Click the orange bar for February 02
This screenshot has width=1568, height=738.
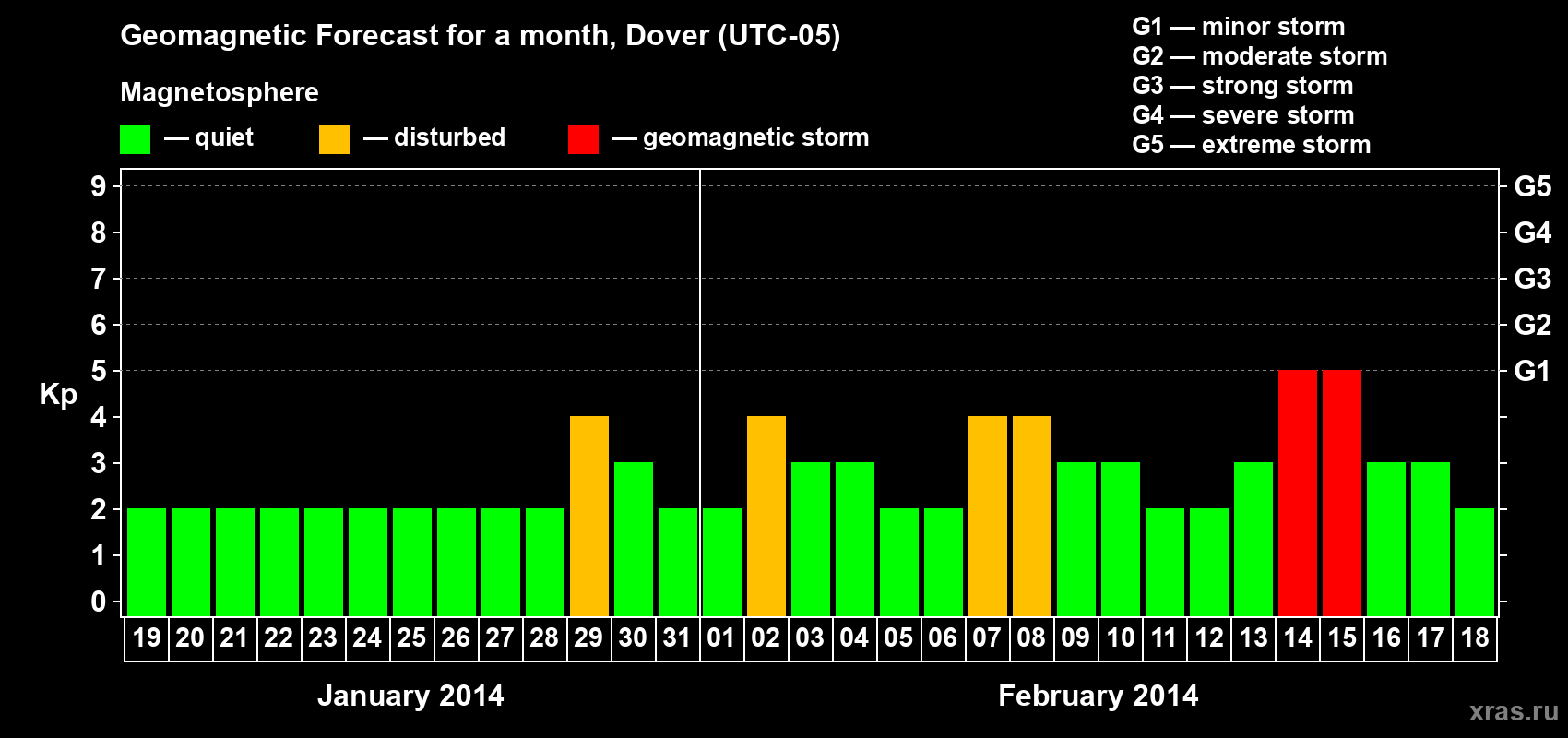[766, 517]
